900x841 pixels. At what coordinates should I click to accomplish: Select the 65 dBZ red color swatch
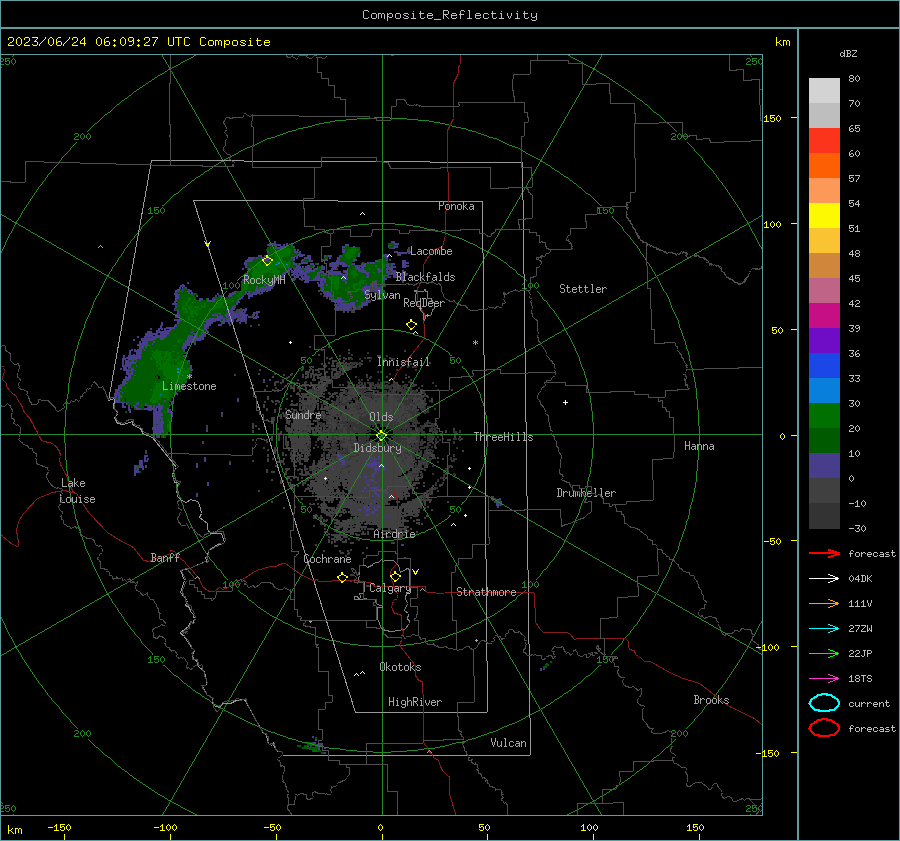pyautogui.click(x=824, y=140)
